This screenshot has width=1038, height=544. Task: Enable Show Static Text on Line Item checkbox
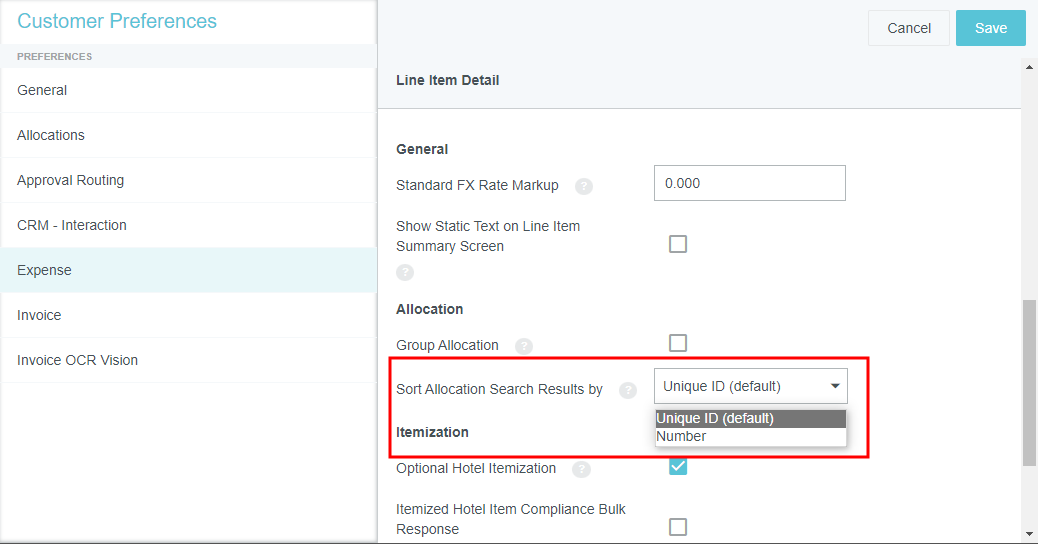(x=678, y=244)
